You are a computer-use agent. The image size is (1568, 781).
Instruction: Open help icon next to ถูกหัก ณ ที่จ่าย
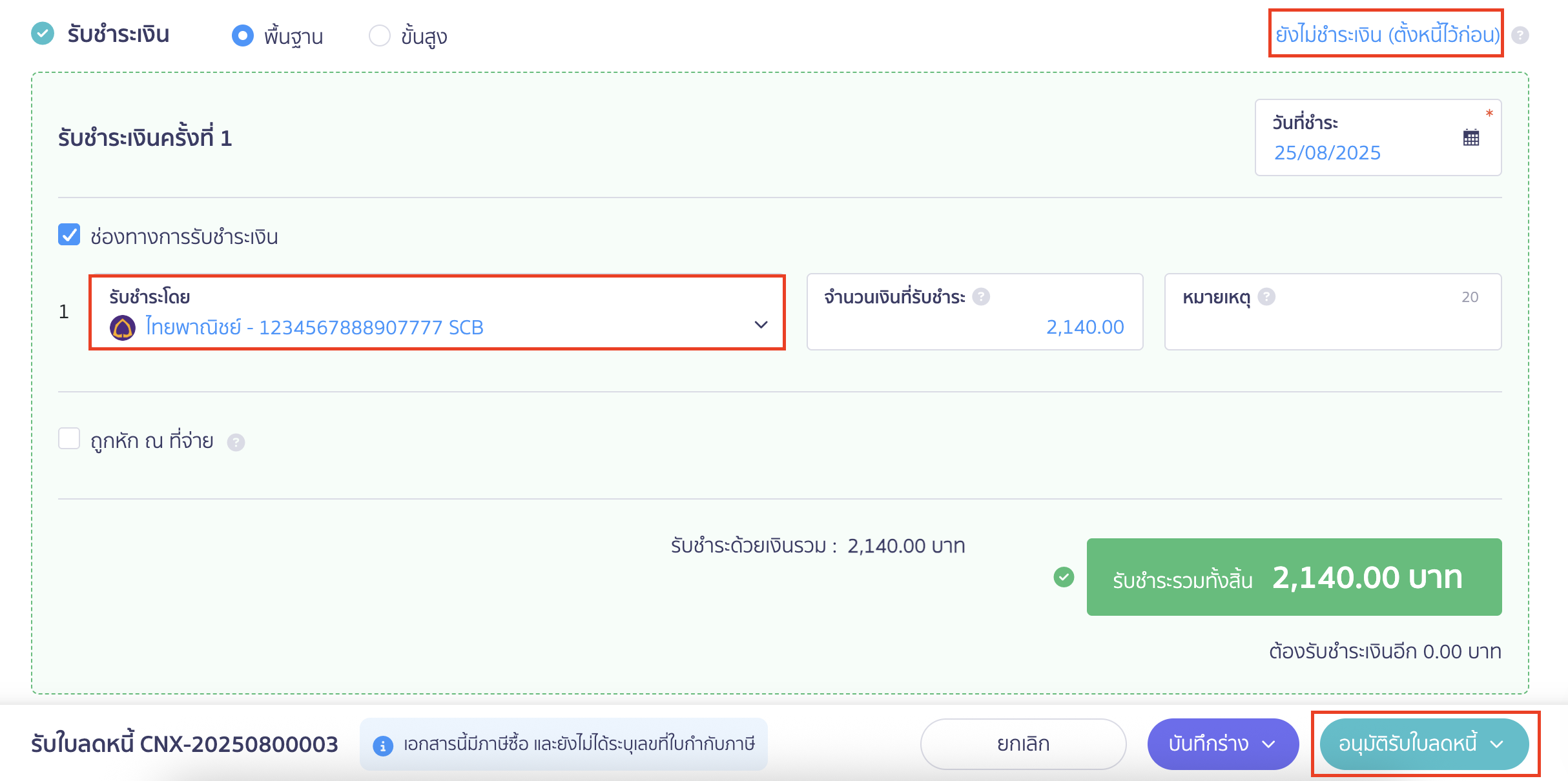pos(236,442)
